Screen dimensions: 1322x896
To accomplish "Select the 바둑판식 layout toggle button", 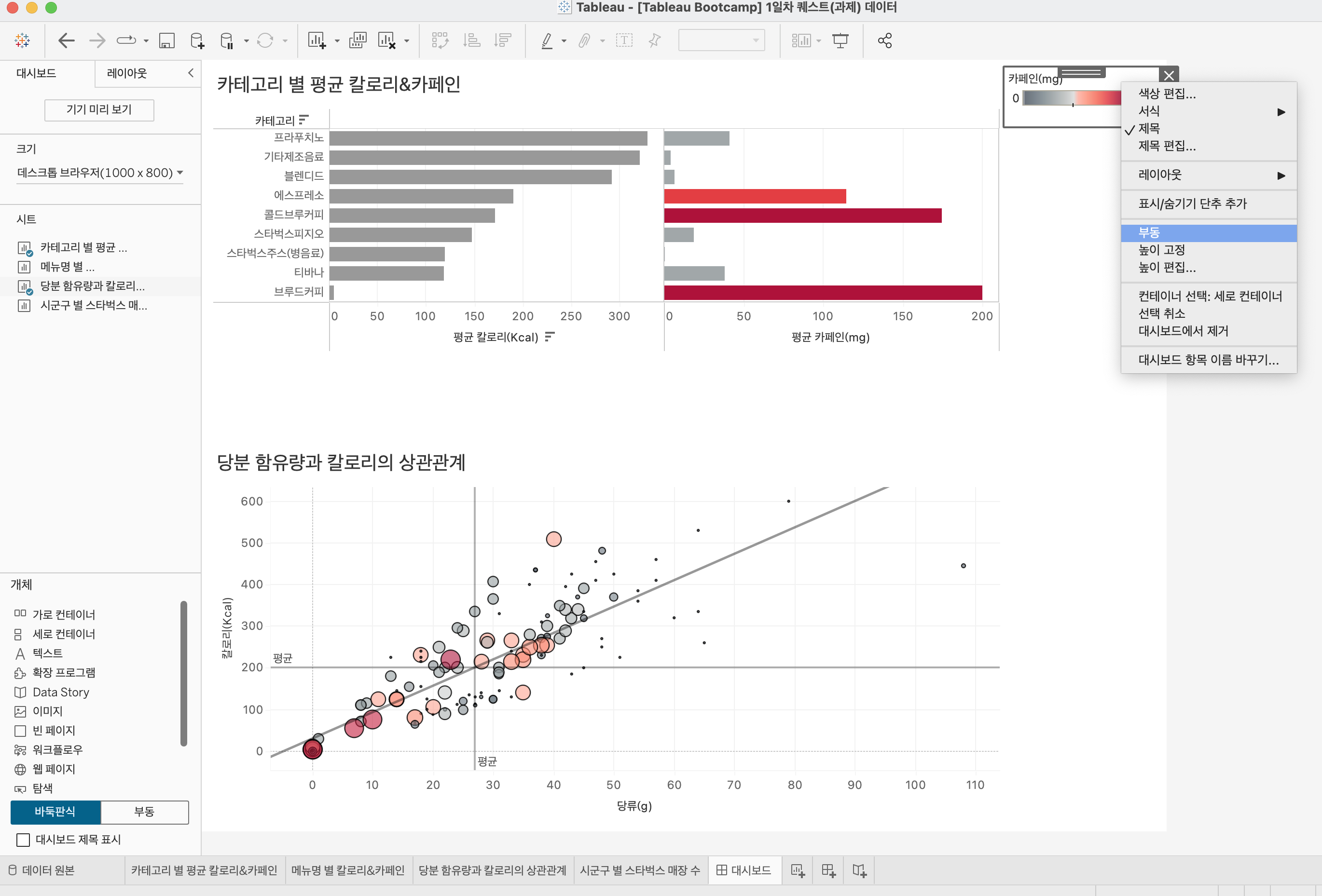I will (55, 812).
